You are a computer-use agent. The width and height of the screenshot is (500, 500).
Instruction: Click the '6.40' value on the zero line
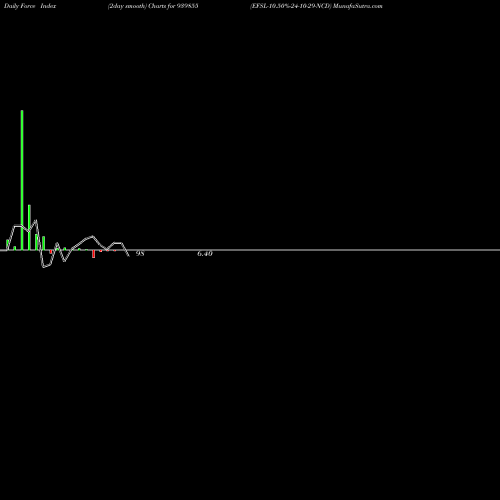[x=205, y=254]
